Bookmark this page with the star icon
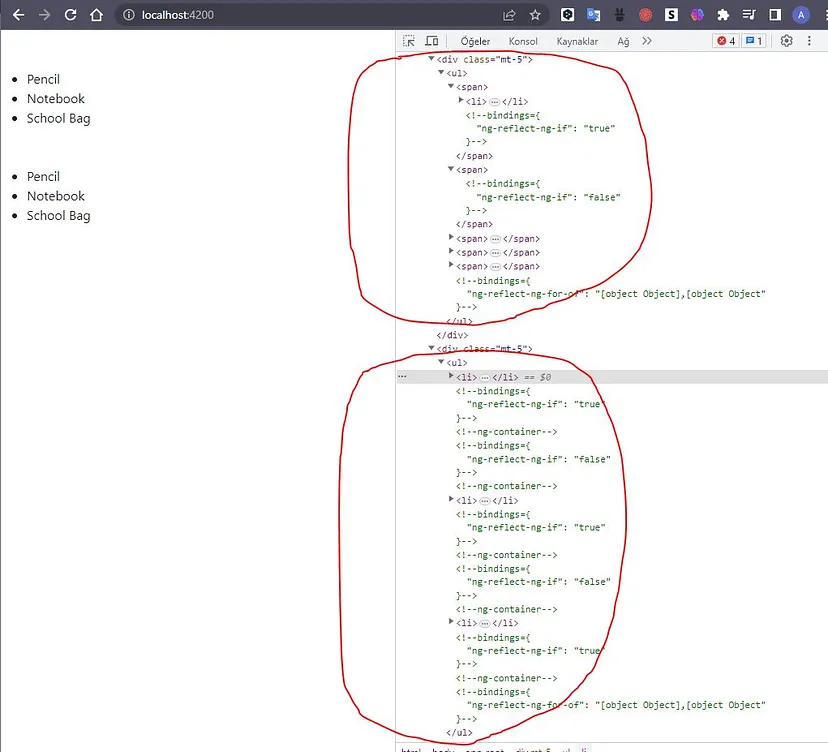Image resolution: width=828 pixels, height=752 pixels. (x=535, y=15)
